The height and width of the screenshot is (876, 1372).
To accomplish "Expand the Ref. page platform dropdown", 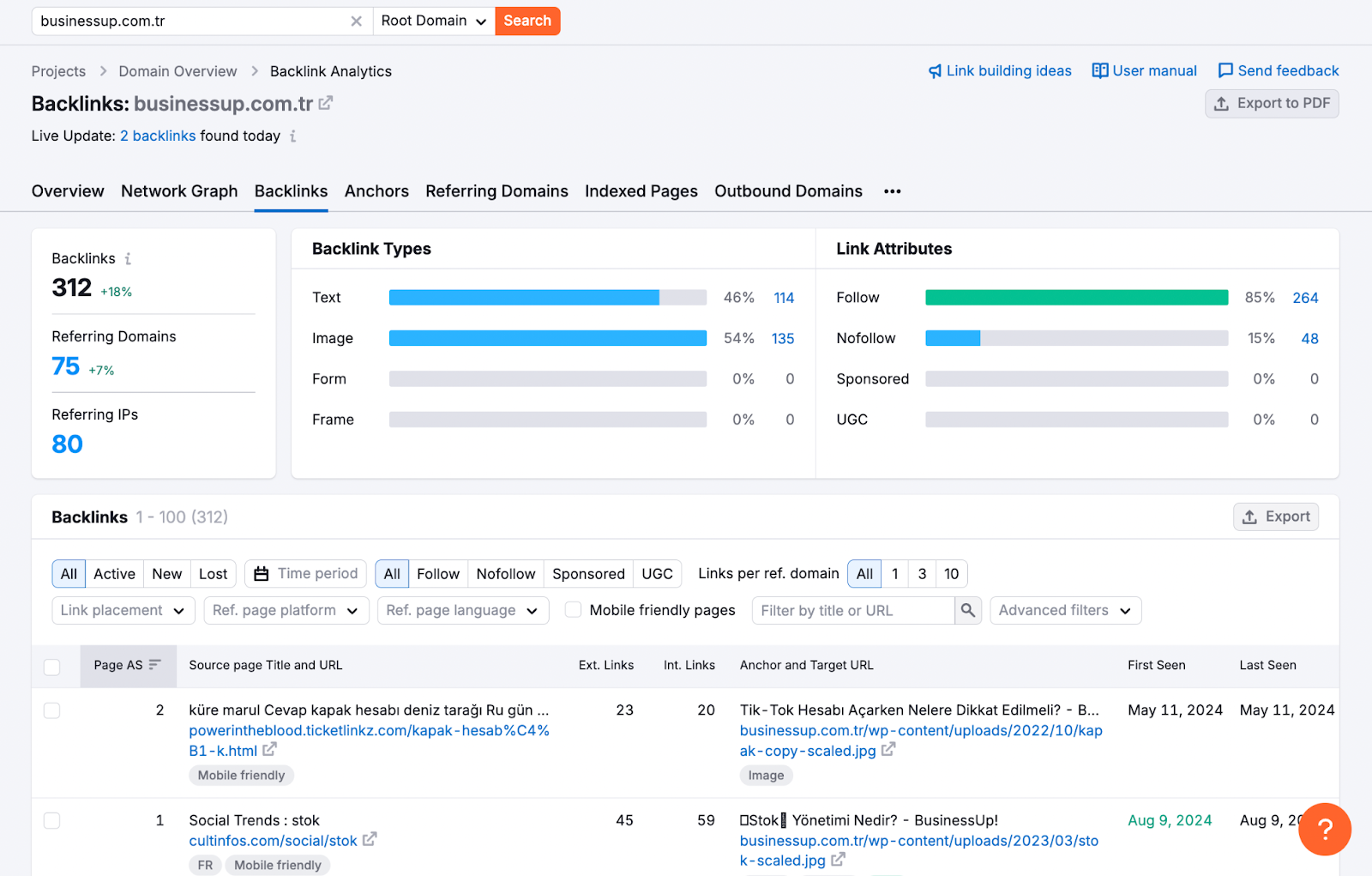I will click(x=286, y=610).
